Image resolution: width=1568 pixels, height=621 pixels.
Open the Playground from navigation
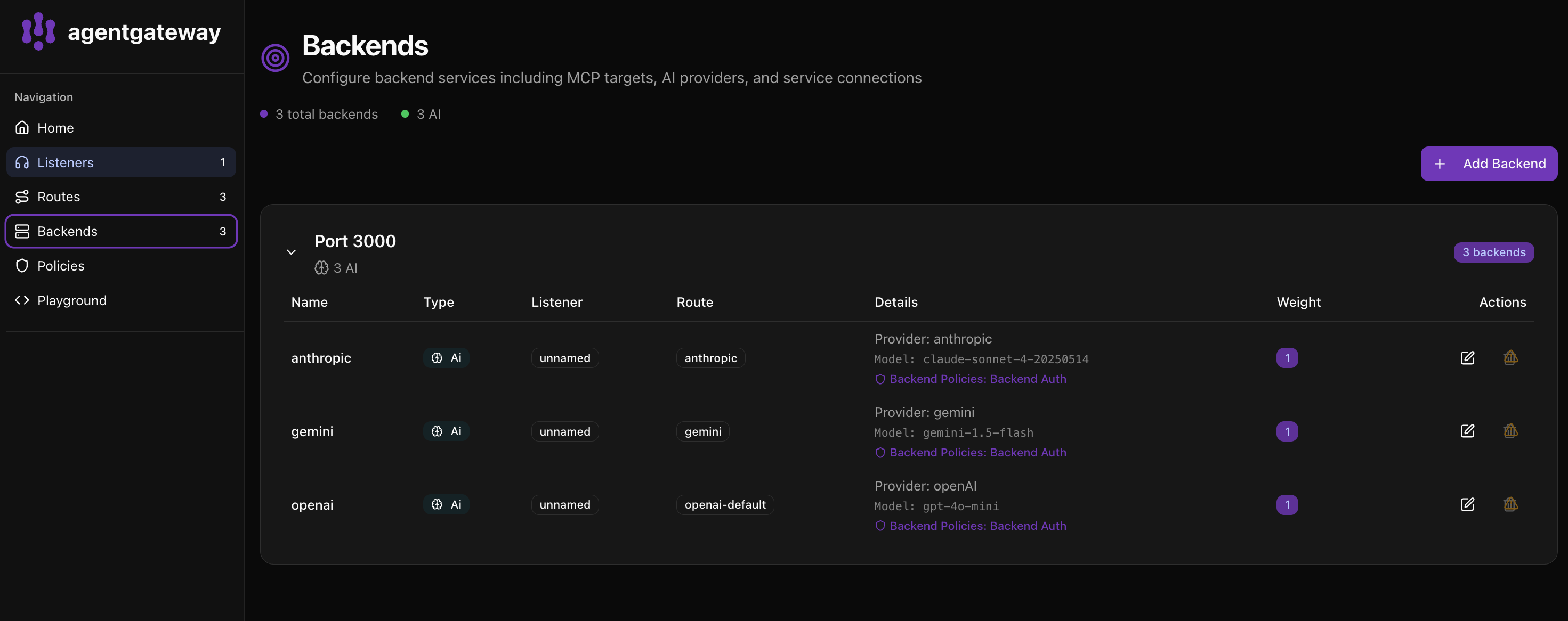click(72, 300)
